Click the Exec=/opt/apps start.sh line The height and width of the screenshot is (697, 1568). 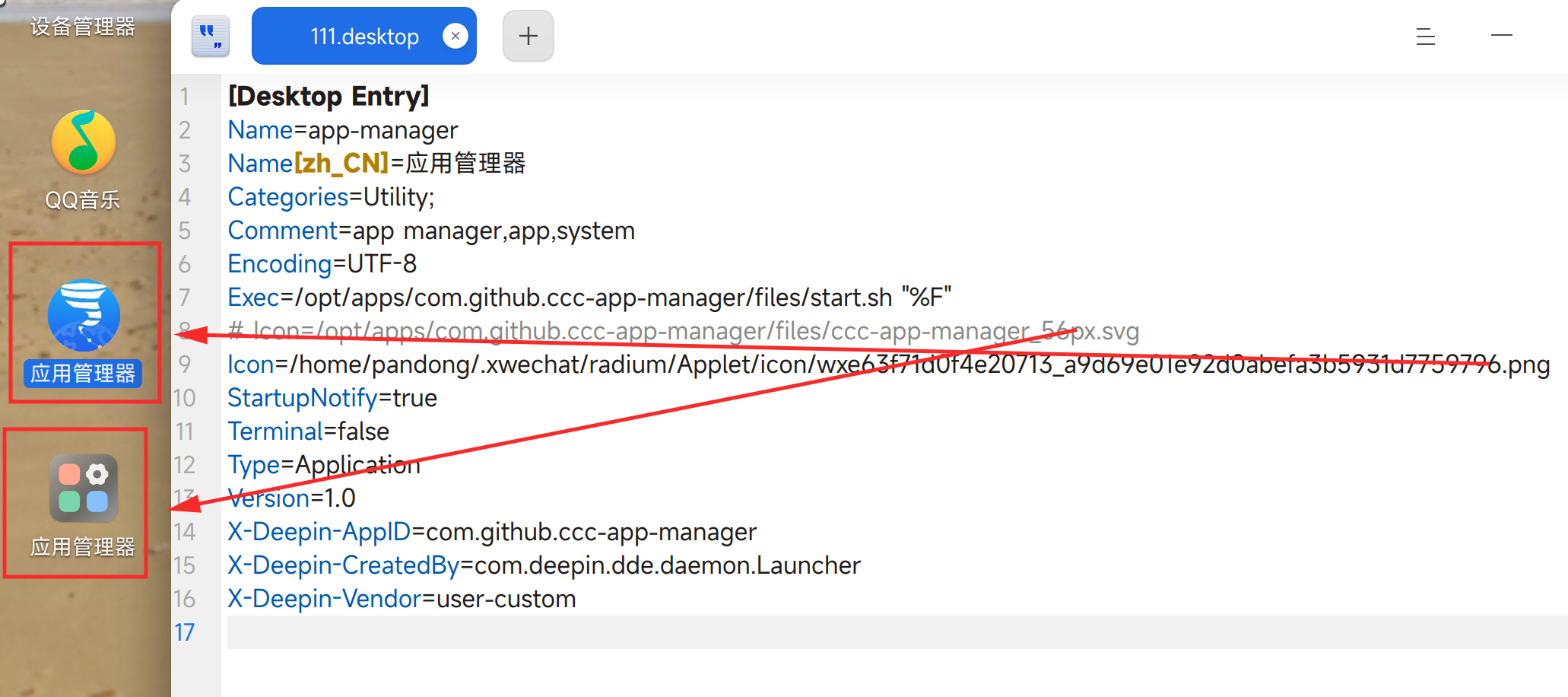tap(589, 298)
